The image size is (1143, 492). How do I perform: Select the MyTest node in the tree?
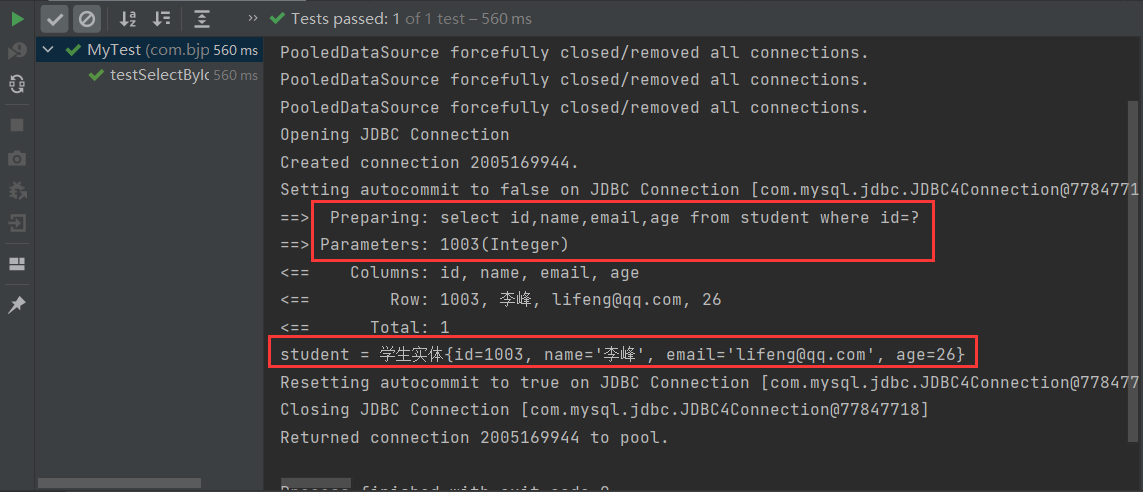[115, 49]
